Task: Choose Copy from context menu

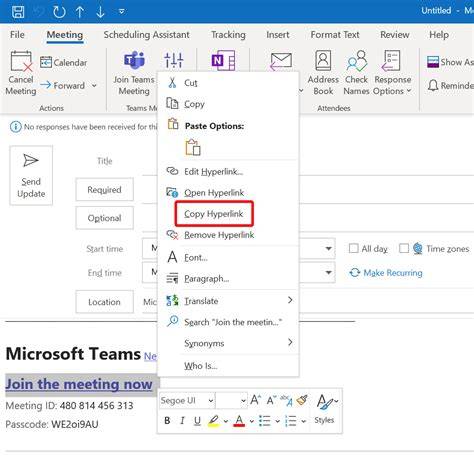Action: 228,104
